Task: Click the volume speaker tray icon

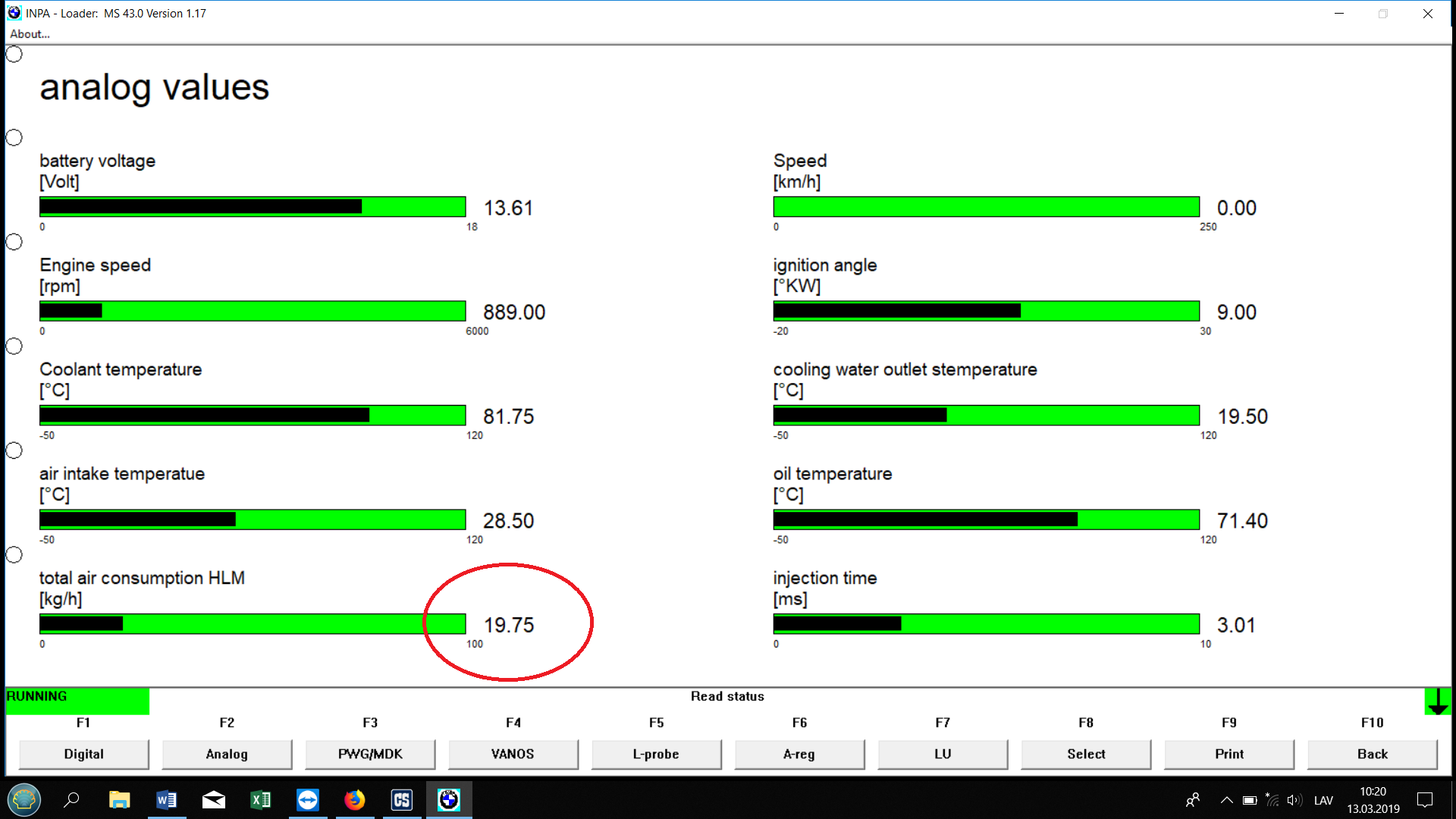Action: point(1294,800)
